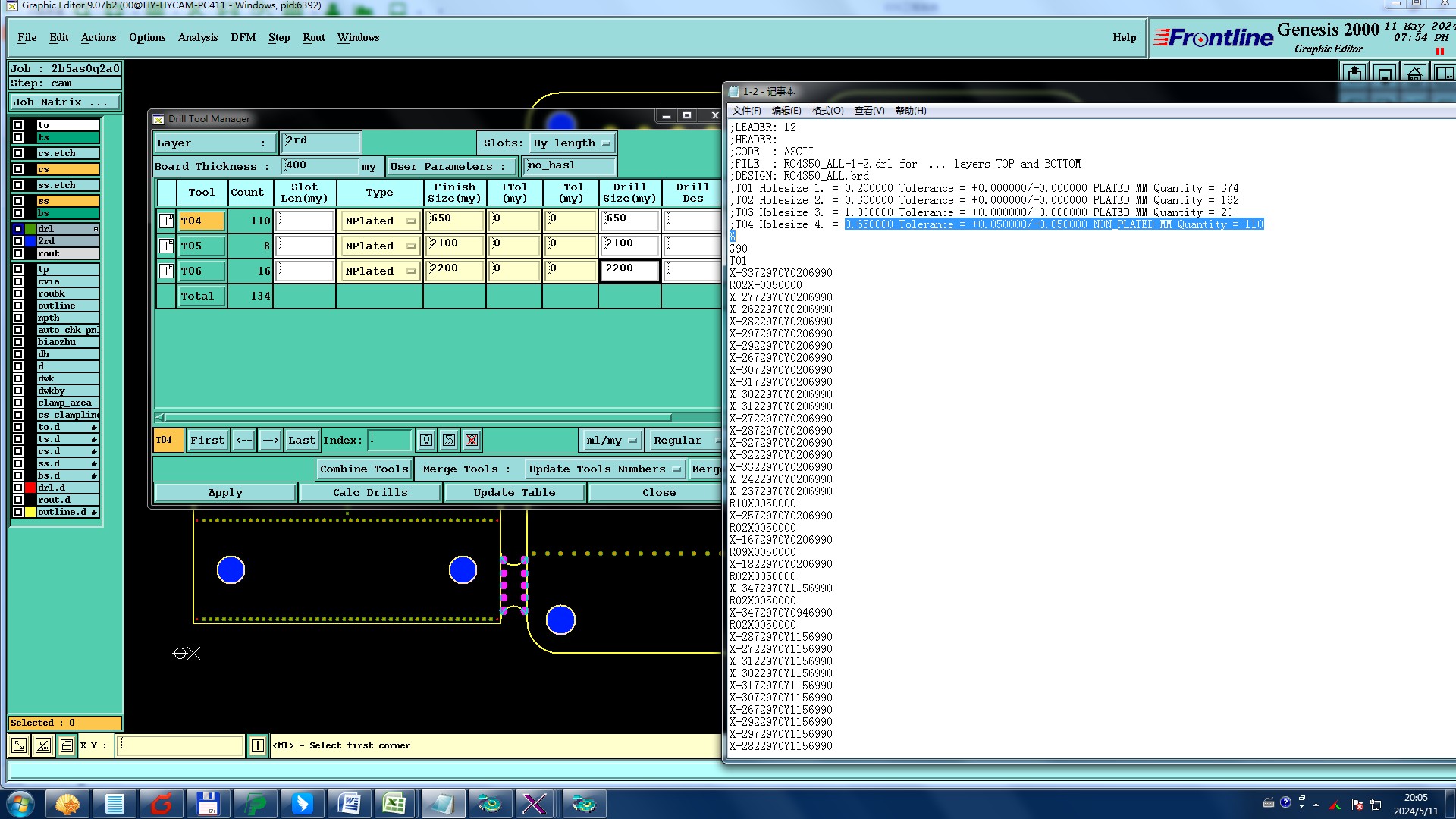Click the red X delete tool icon
This screenshot has width=1456, height=819.
[x=472, y=440]
